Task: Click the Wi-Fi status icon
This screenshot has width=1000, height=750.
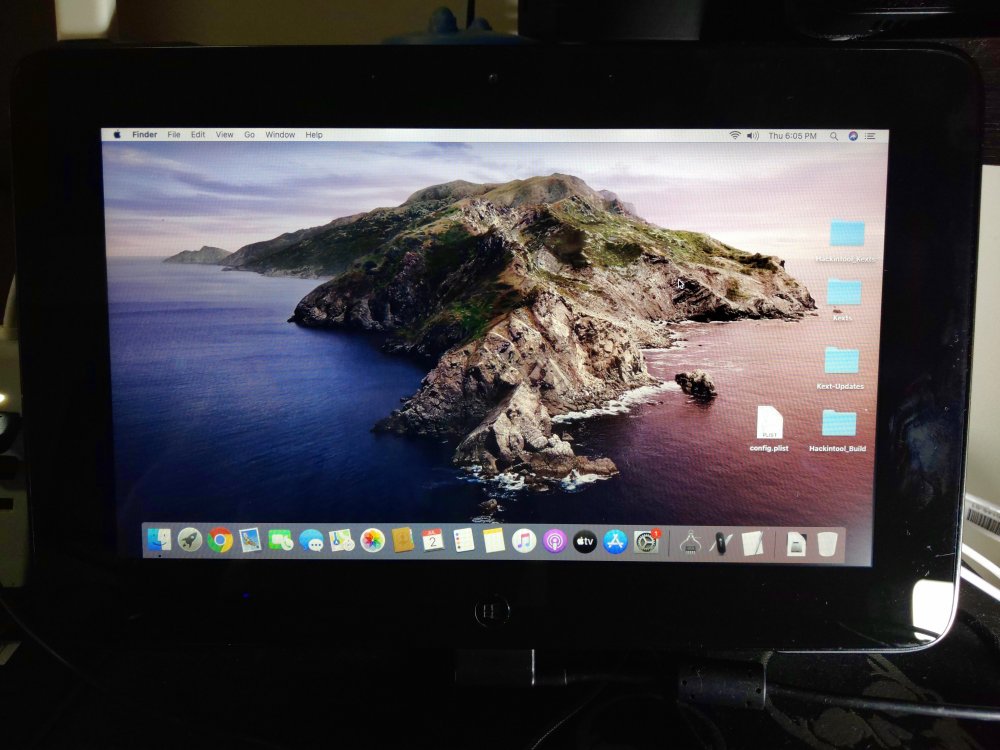Action: 735,135
